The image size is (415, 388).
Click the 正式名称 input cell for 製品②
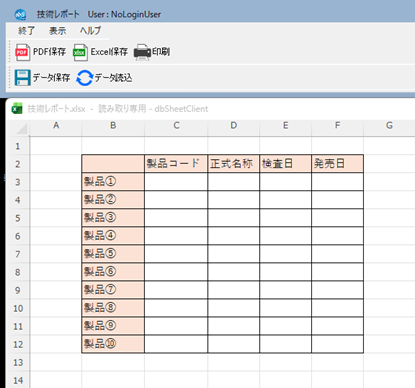pyautogui.click(x=233, y=200)
